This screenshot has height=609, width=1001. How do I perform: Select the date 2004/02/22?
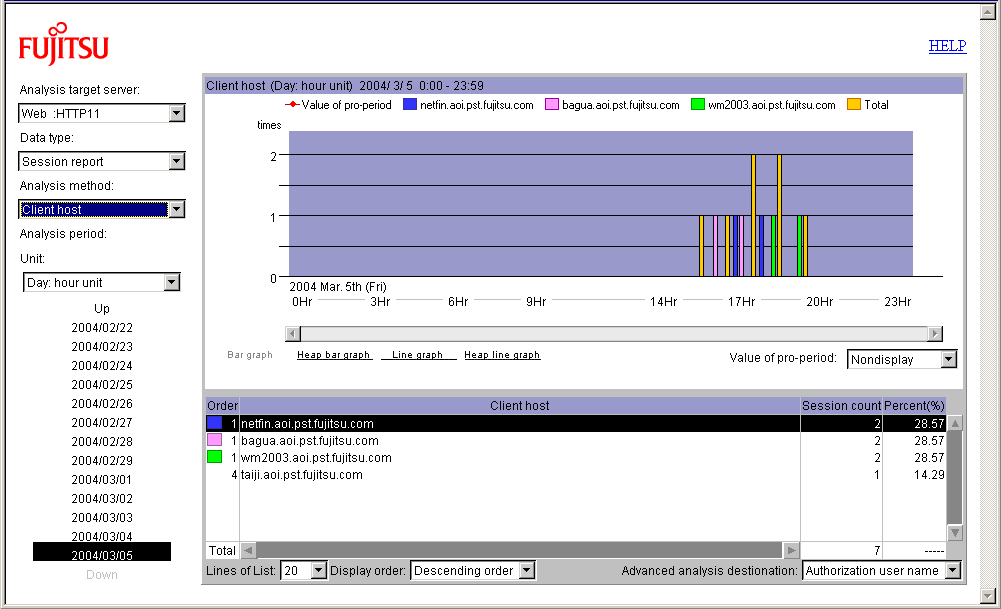[x=102, y=327]
